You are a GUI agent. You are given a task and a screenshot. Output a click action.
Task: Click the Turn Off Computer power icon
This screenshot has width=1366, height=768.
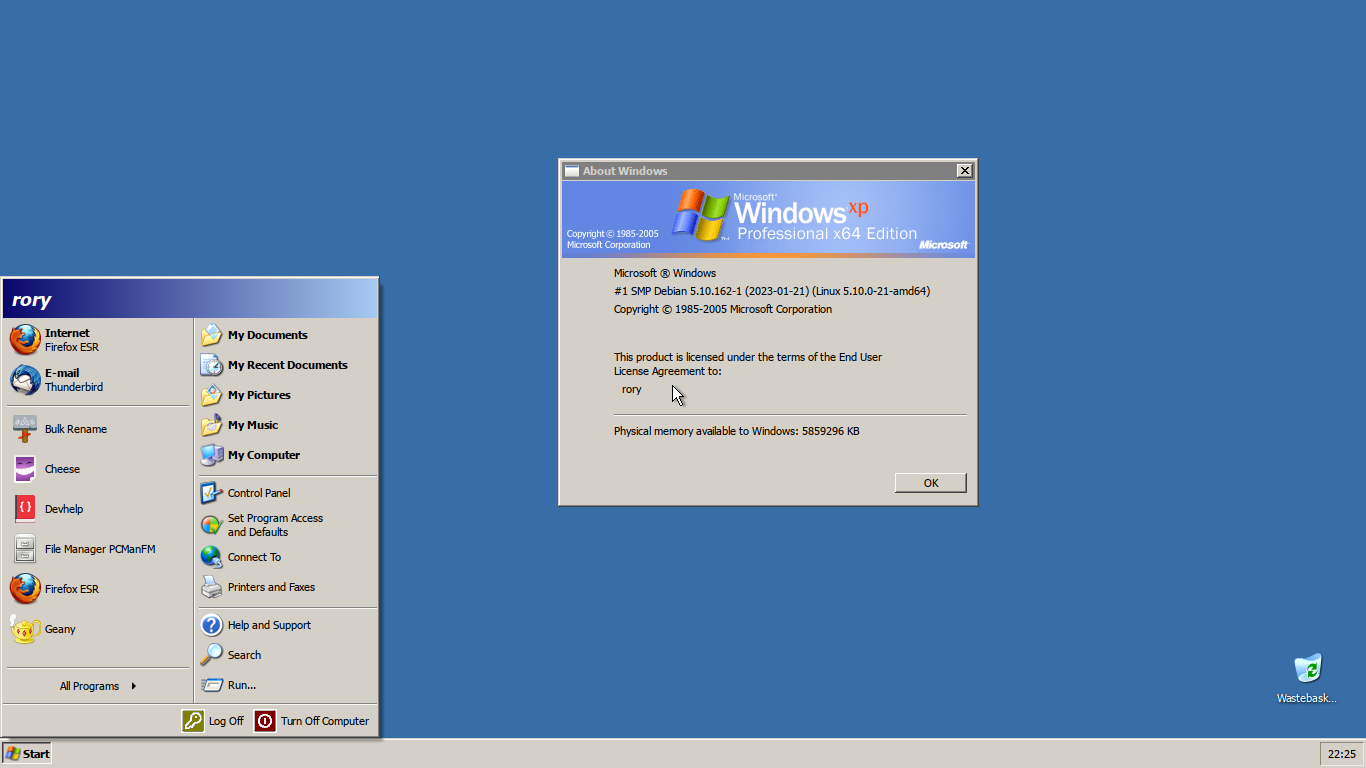click(265, 721)
